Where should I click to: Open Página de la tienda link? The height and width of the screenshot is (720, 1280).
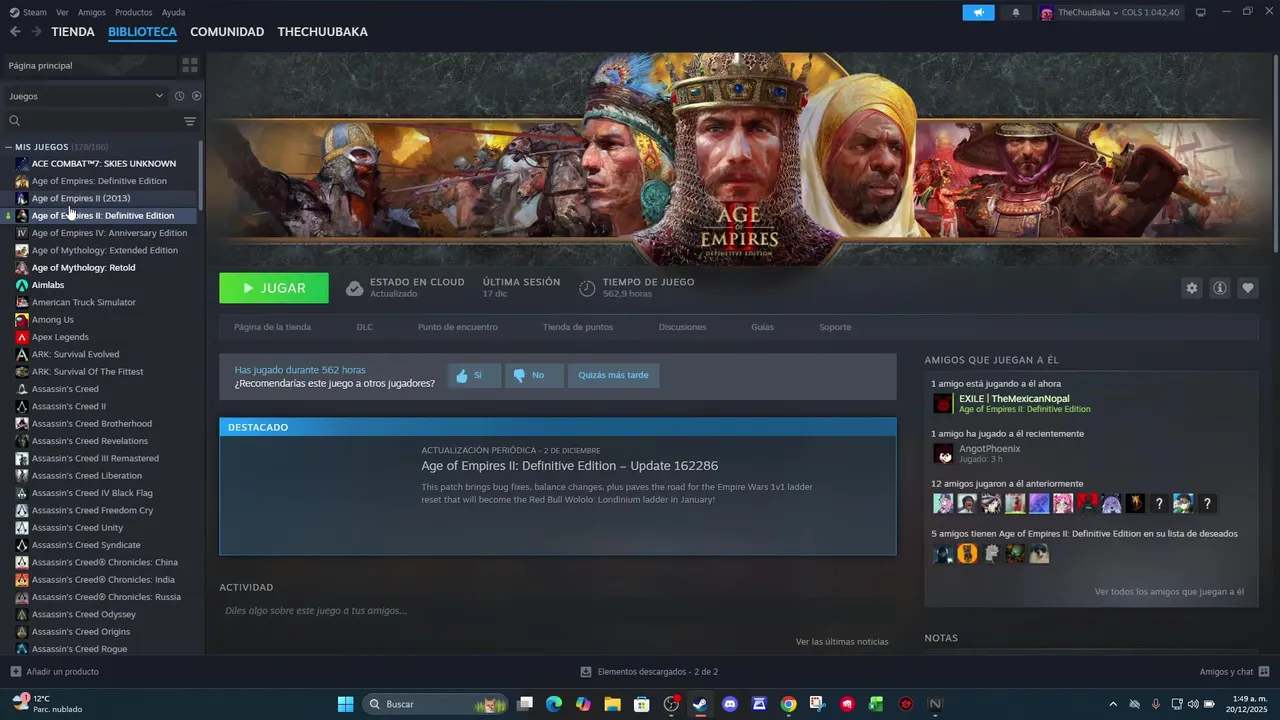click(272, 327)
